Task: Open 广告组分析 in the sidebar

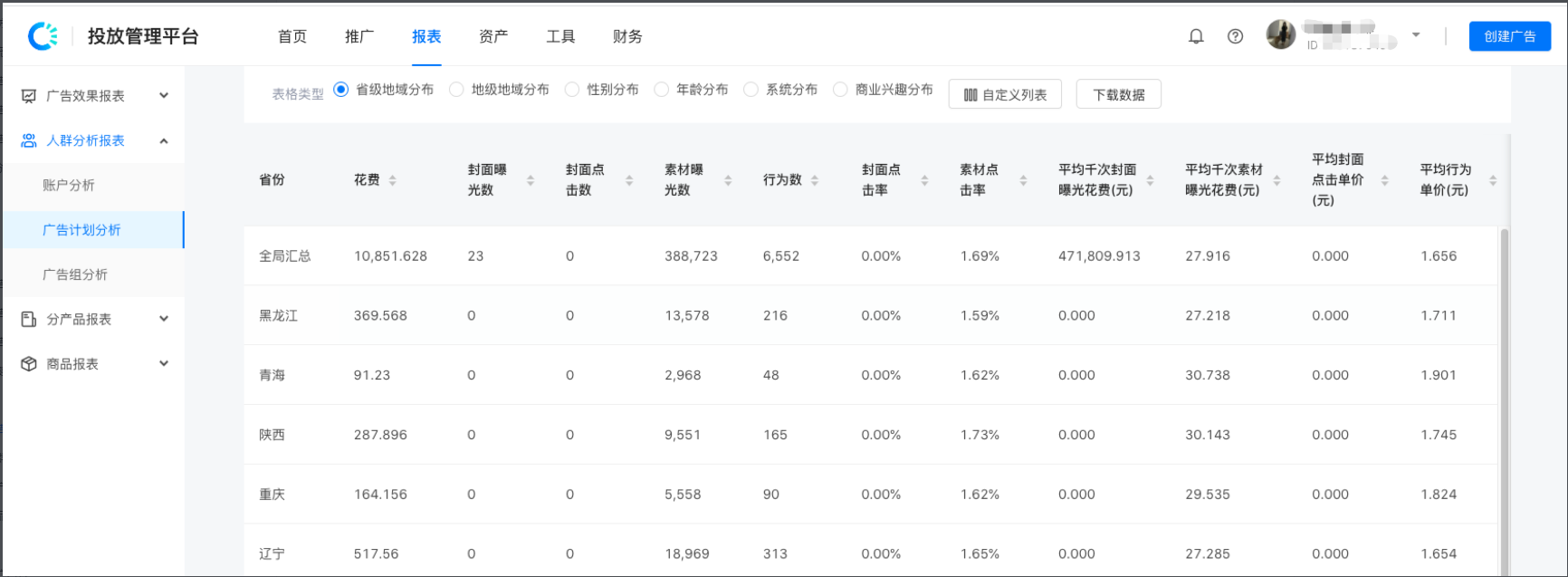Action: 75,274
